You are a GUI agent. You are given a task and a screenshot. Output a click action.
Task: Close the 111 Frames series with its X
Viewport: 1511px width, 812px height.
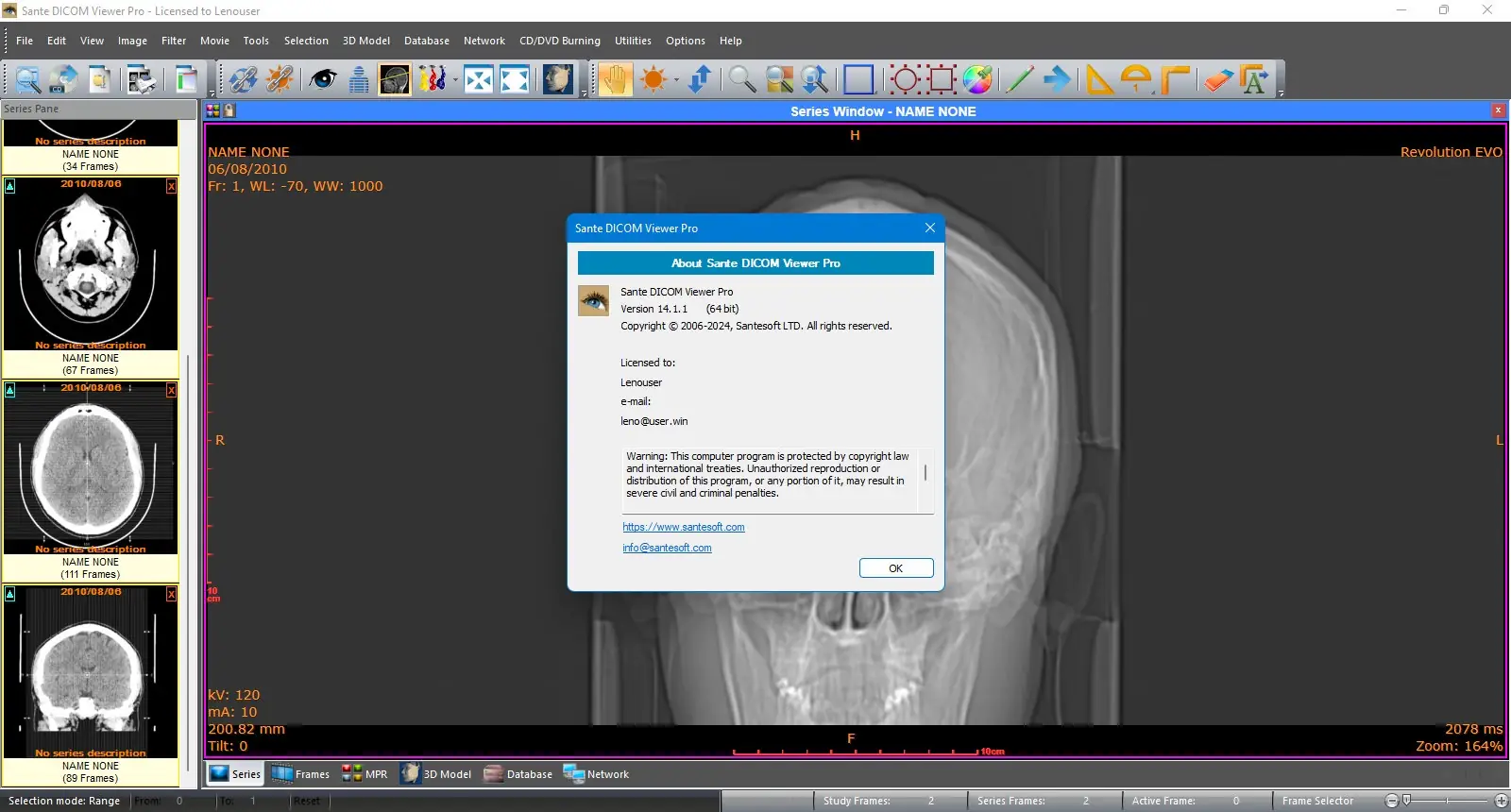coord(171,390)
